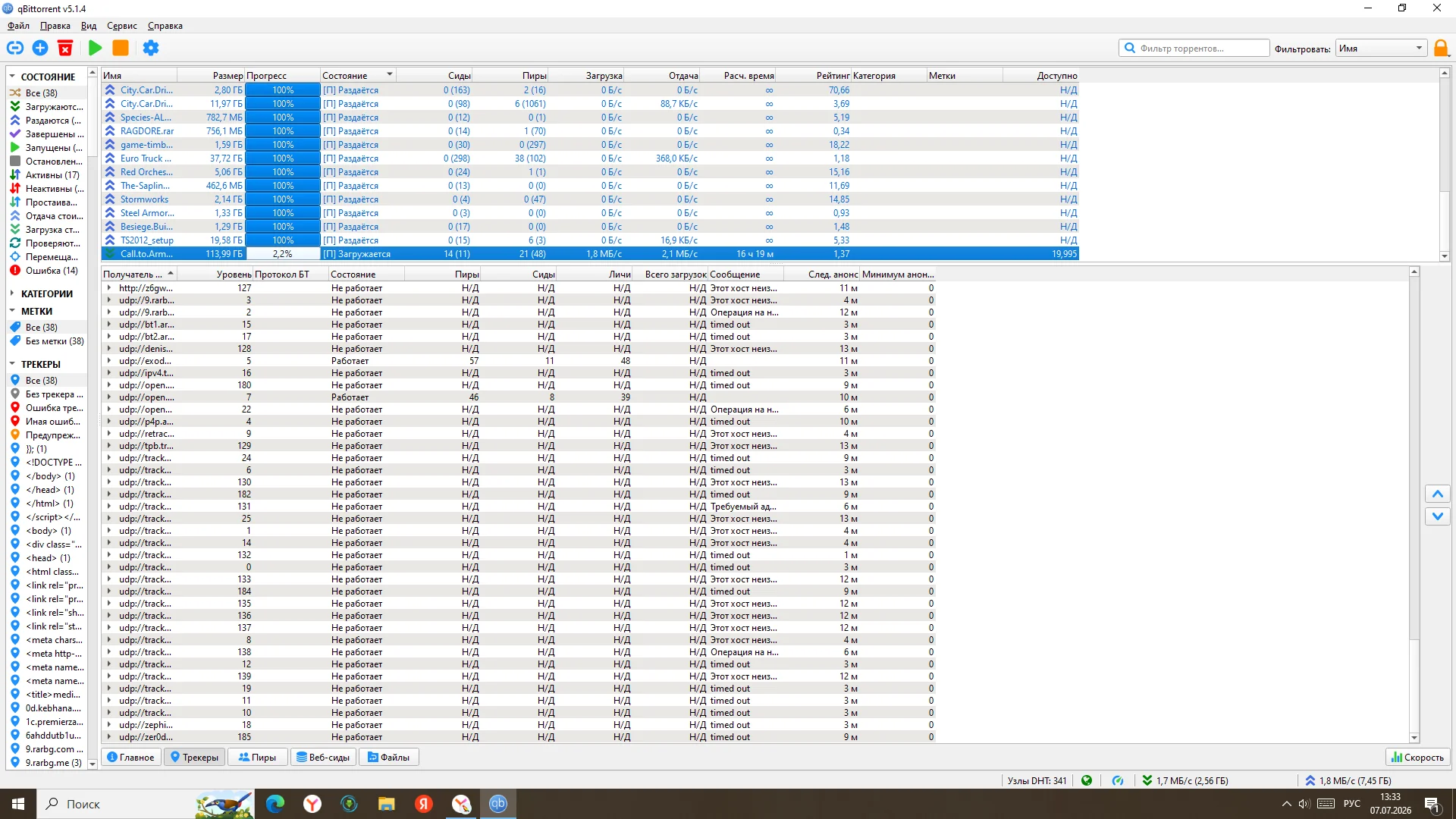Click the torrent filter search field
1456x819 pixels.
point(1194,48)
